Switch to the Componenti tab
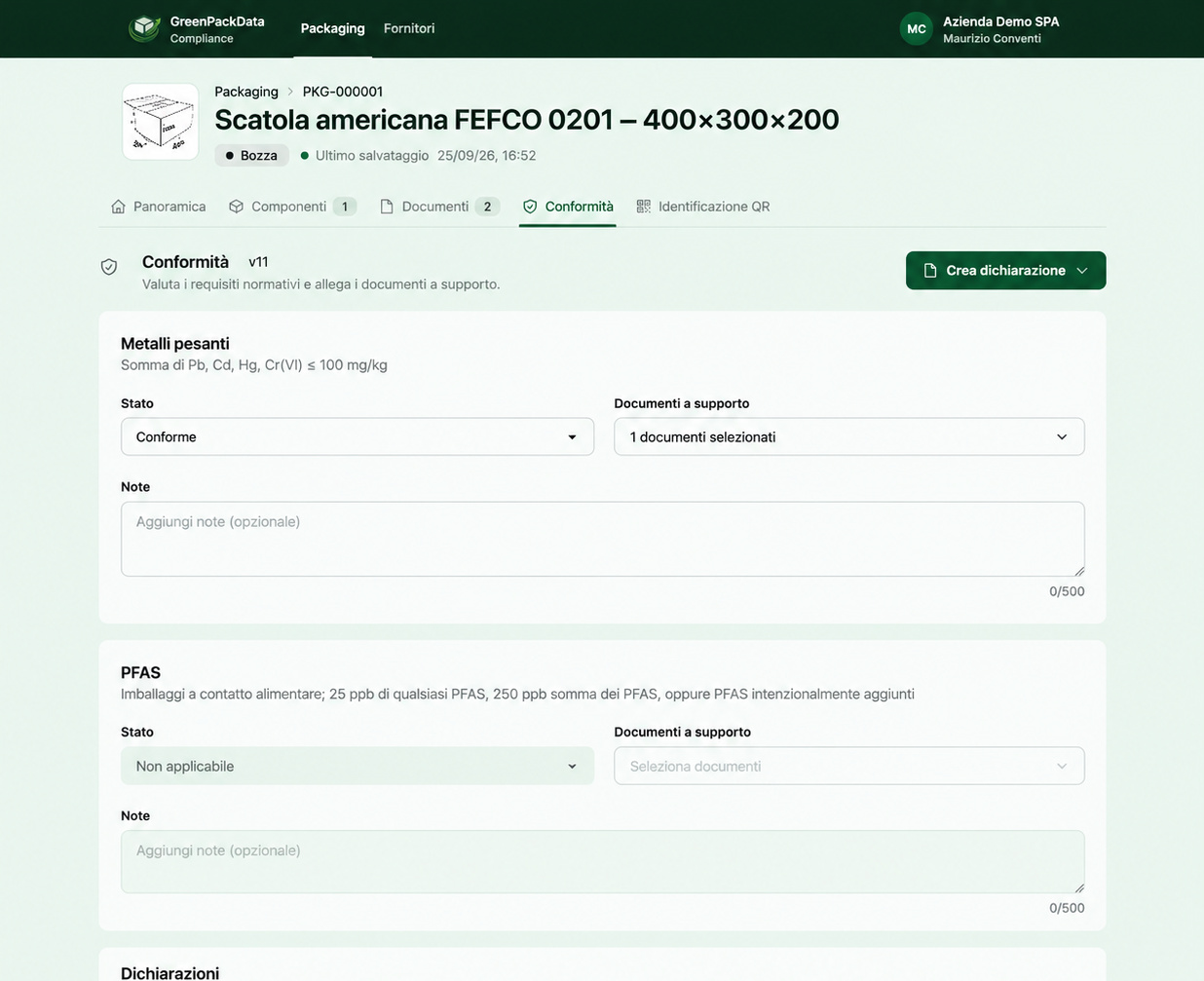Screen dimensions: 1204x981 pyautogui.click(x=292, y=207)
